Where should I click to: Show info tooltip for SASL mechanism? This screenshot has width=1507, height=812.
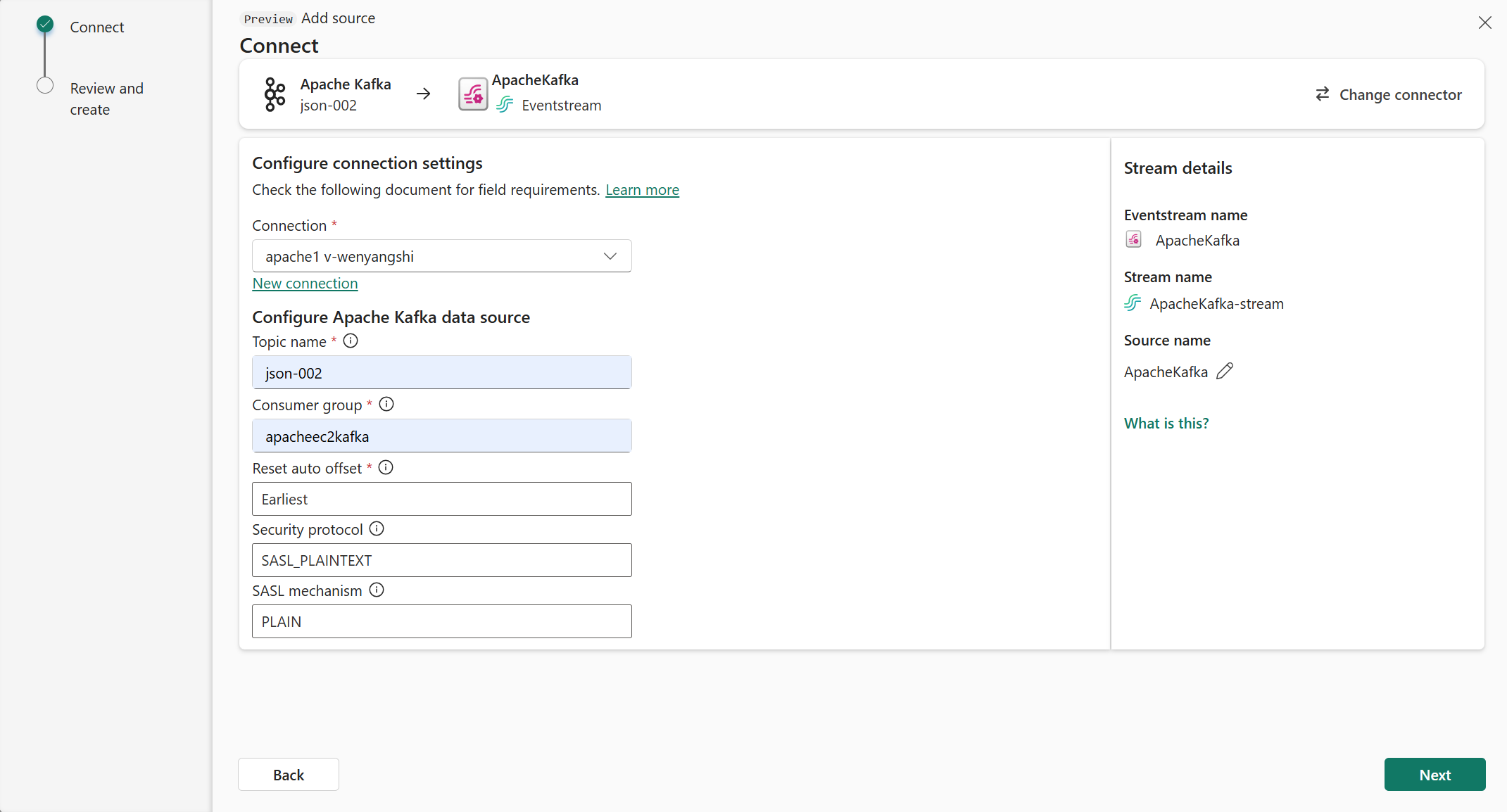point(377,590)
